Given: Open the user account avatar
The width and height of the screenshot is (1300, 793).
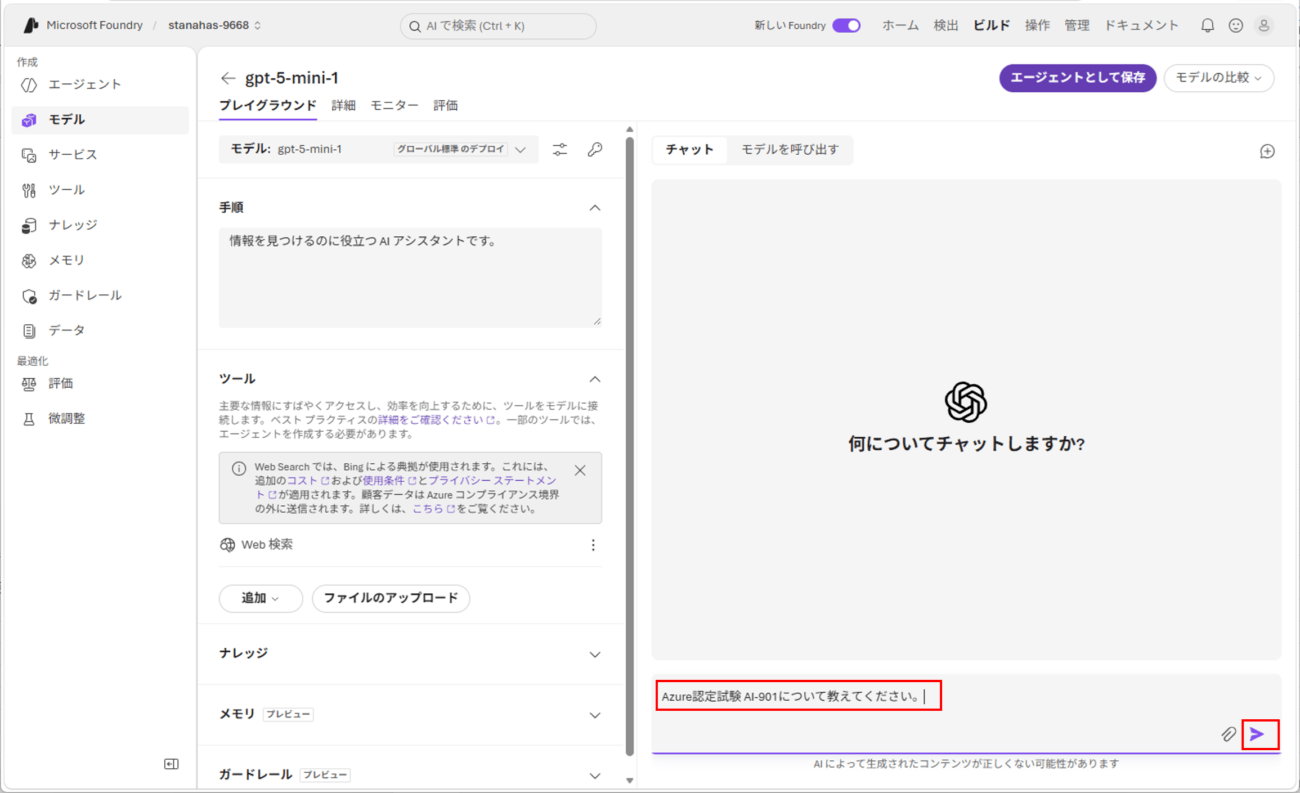Looking at the screenshot, I should click(1264, 26).
